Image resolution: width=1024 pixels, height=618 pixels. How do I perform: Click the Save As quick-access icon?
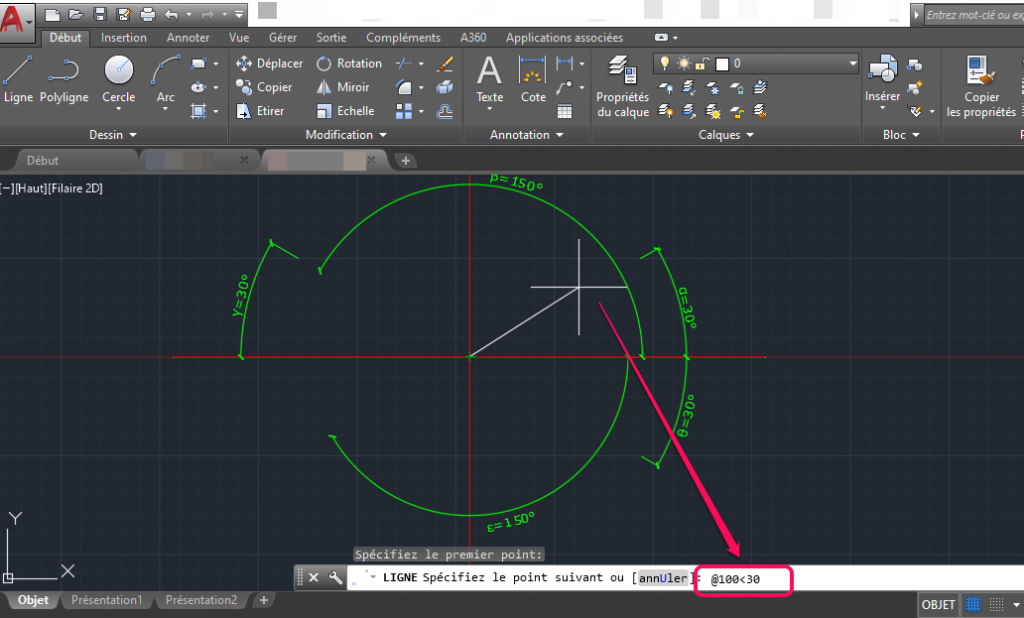point(123,14)
